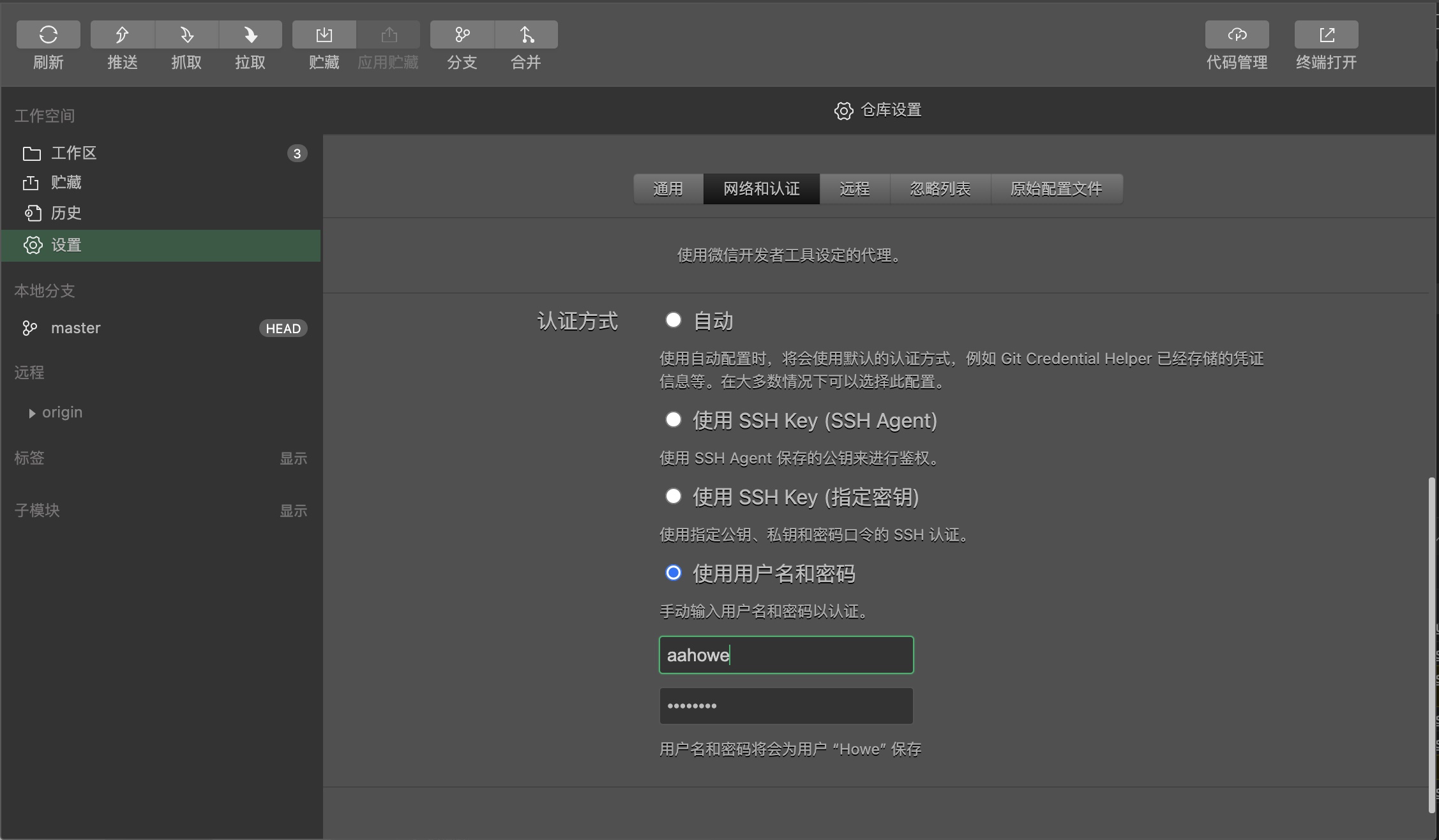Image resolution: width=1439 pixels, height=840 pixels.
Task: Click the settings panel vertical scrollbar
Action: coord(1431,645)
